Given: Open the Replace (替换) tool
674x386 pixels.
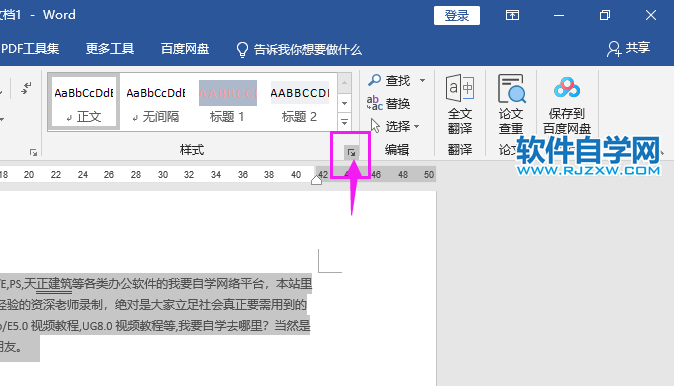Looking at the screenshot, I should tap(388, 103).
